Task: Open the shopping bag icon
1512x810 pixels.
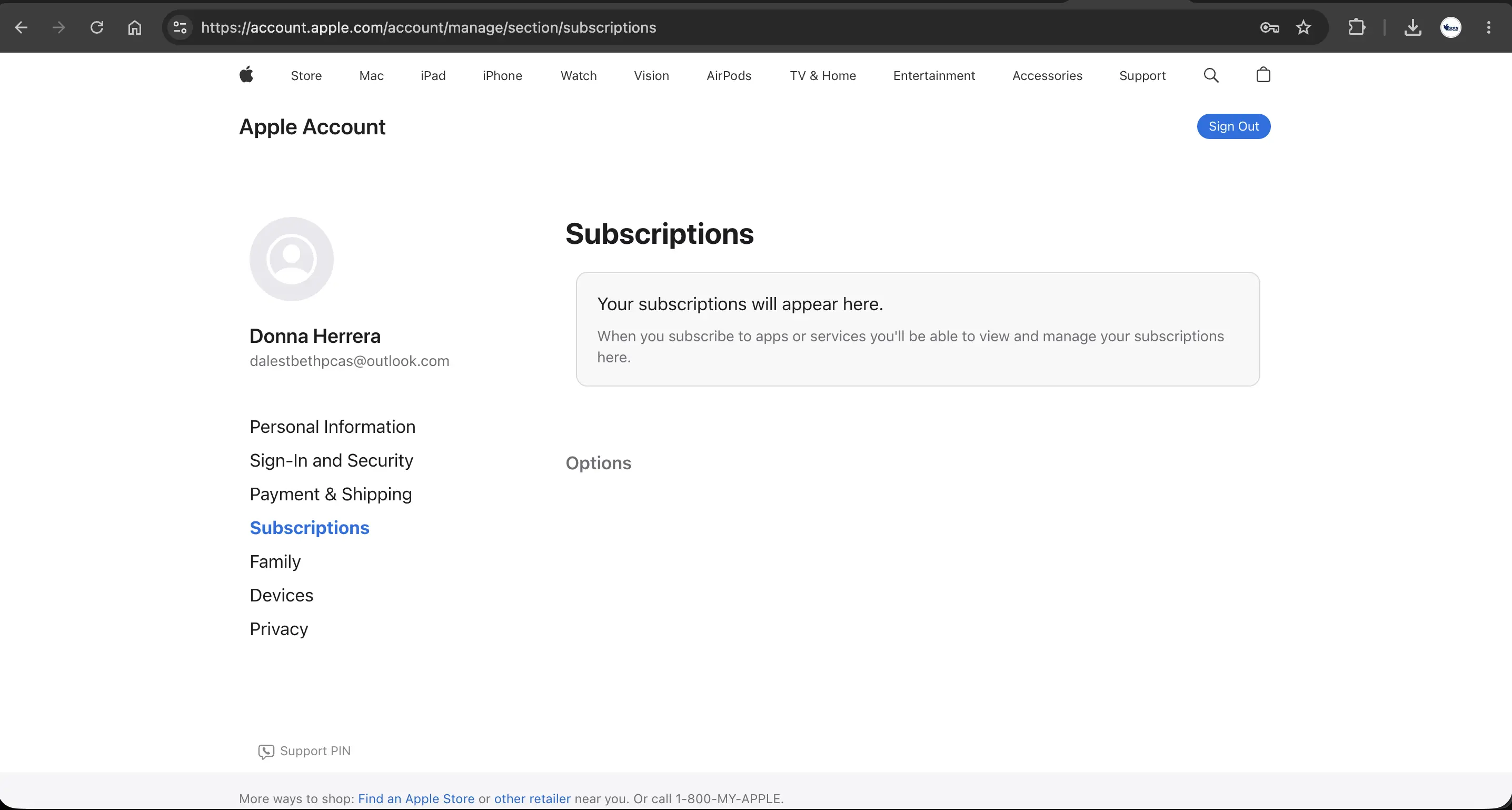Action: (1263, 75)
